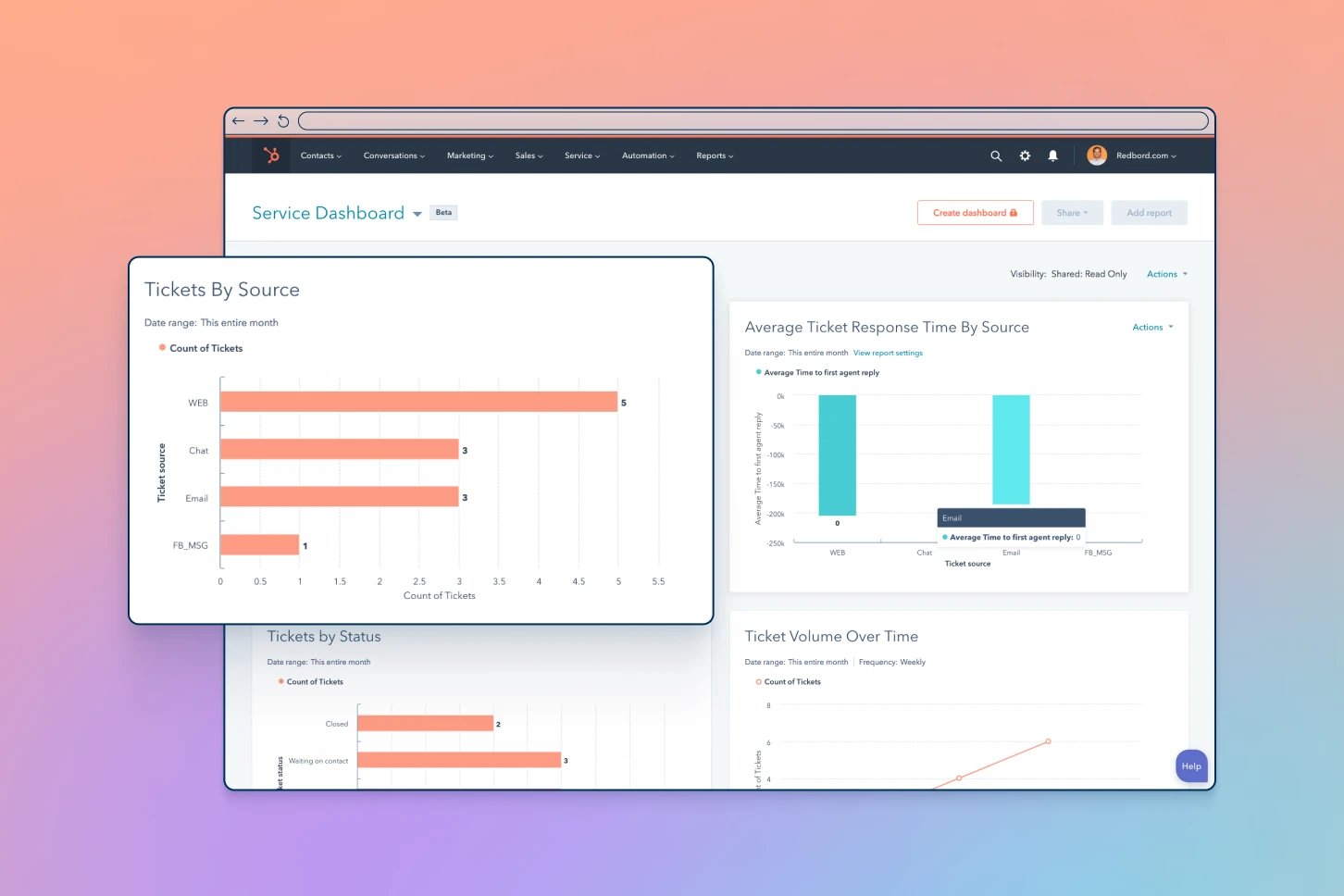Viewport: 1344px width, 896px height.
Task: Focus the browser address bar
Action: 753,121
